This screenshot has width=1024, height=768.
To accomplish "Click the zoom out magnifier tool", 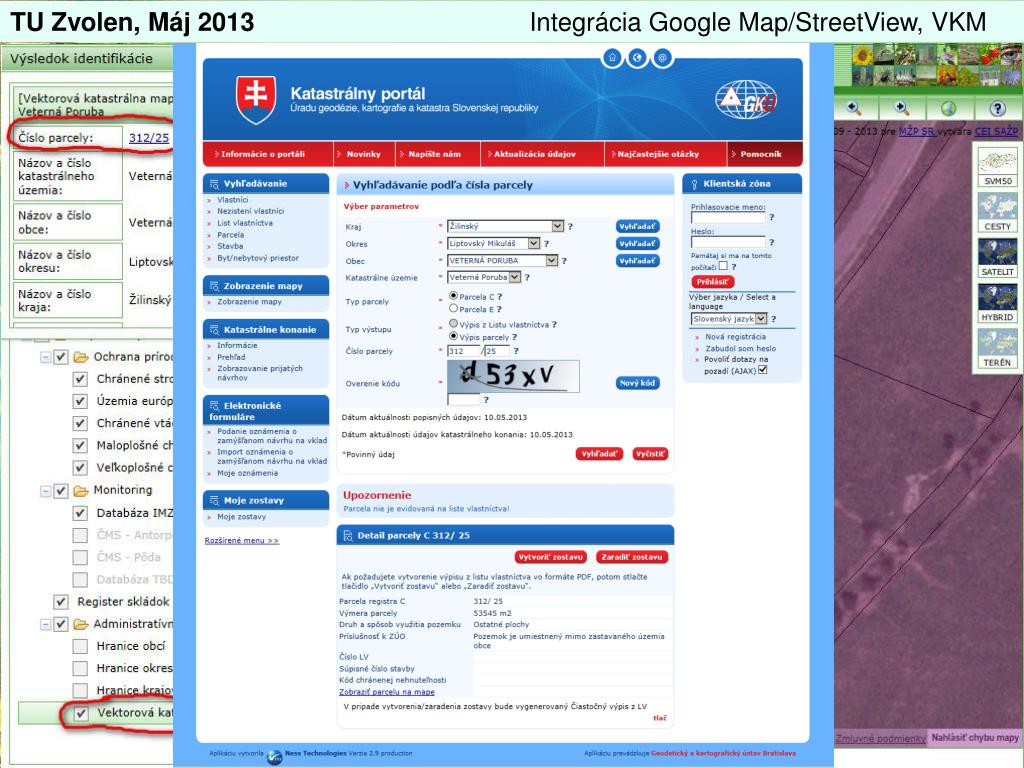I will (854, 108).
